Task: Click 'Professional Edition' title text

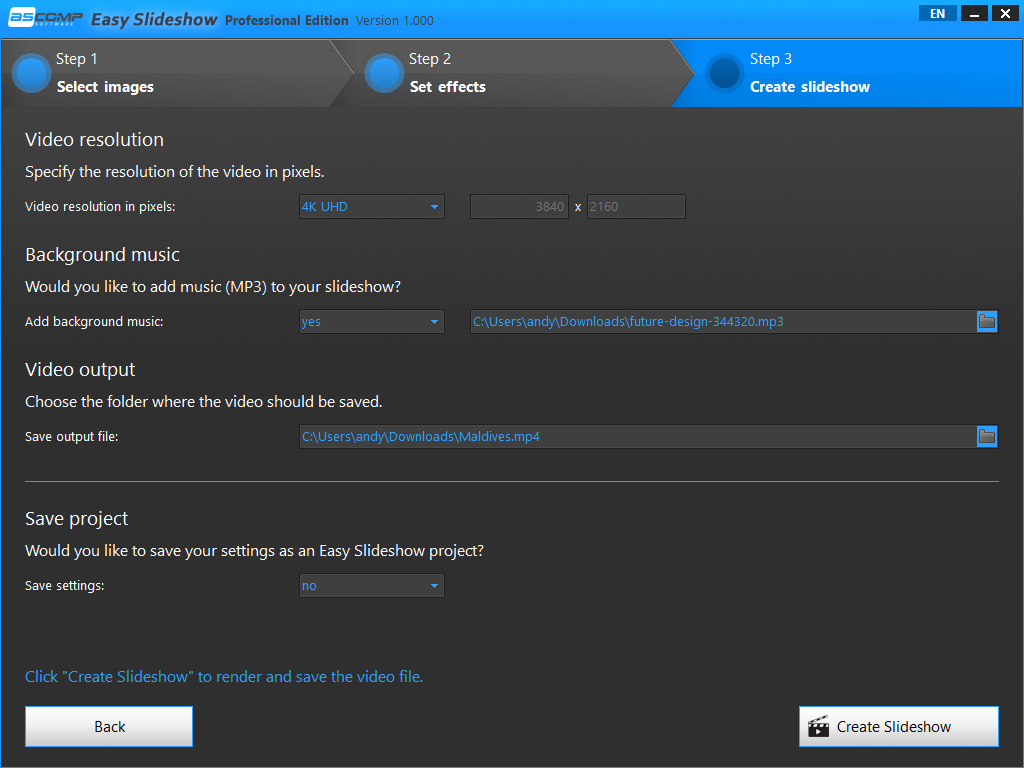Action: pos(287,20)
